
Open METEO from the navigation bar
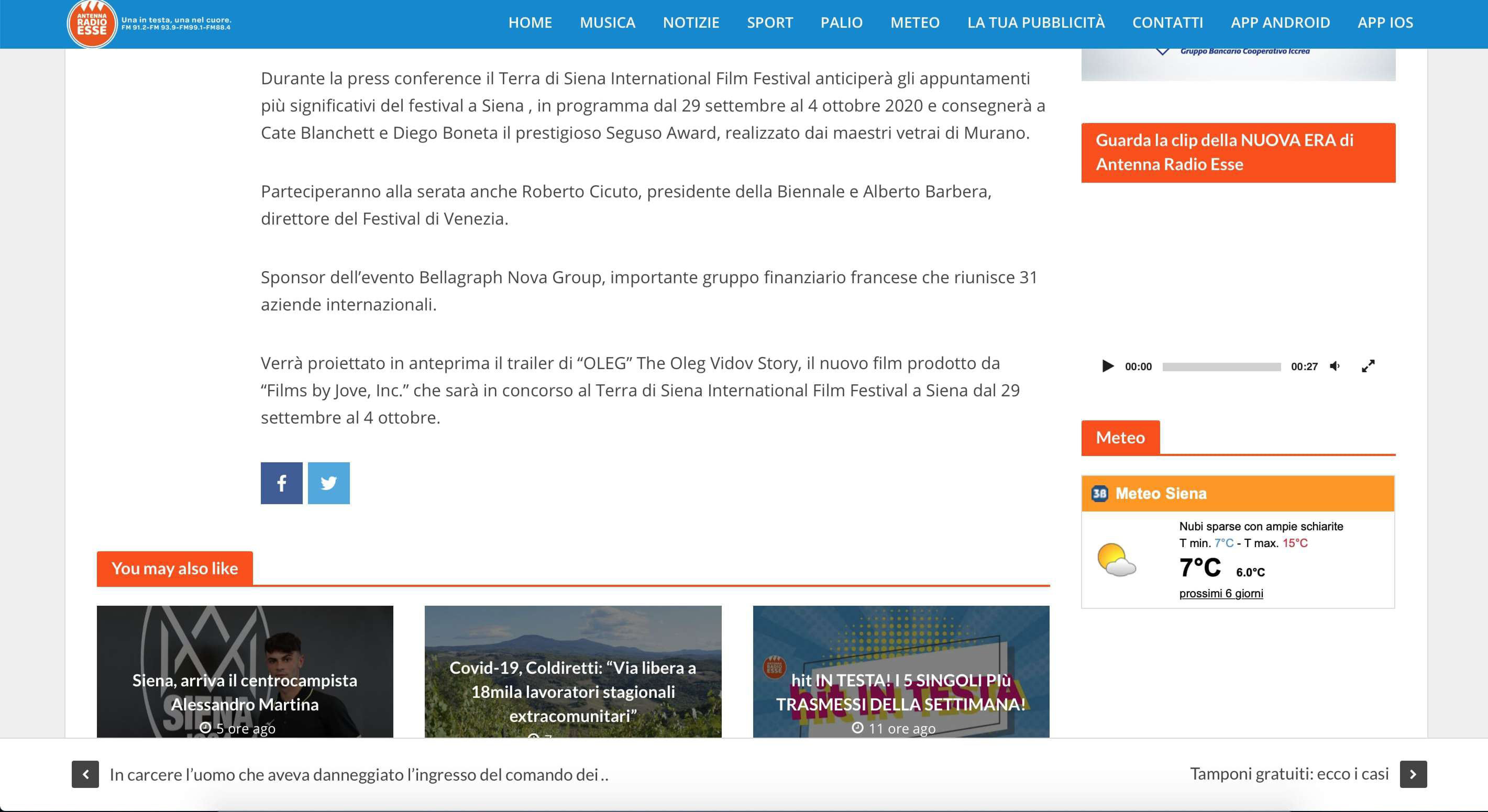[x=914, y=23]
